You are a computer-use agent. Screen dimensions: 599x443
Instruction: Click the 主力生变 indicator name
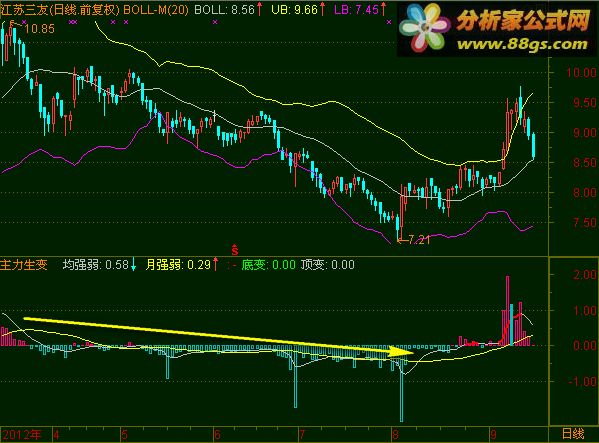tap(24, 265)
